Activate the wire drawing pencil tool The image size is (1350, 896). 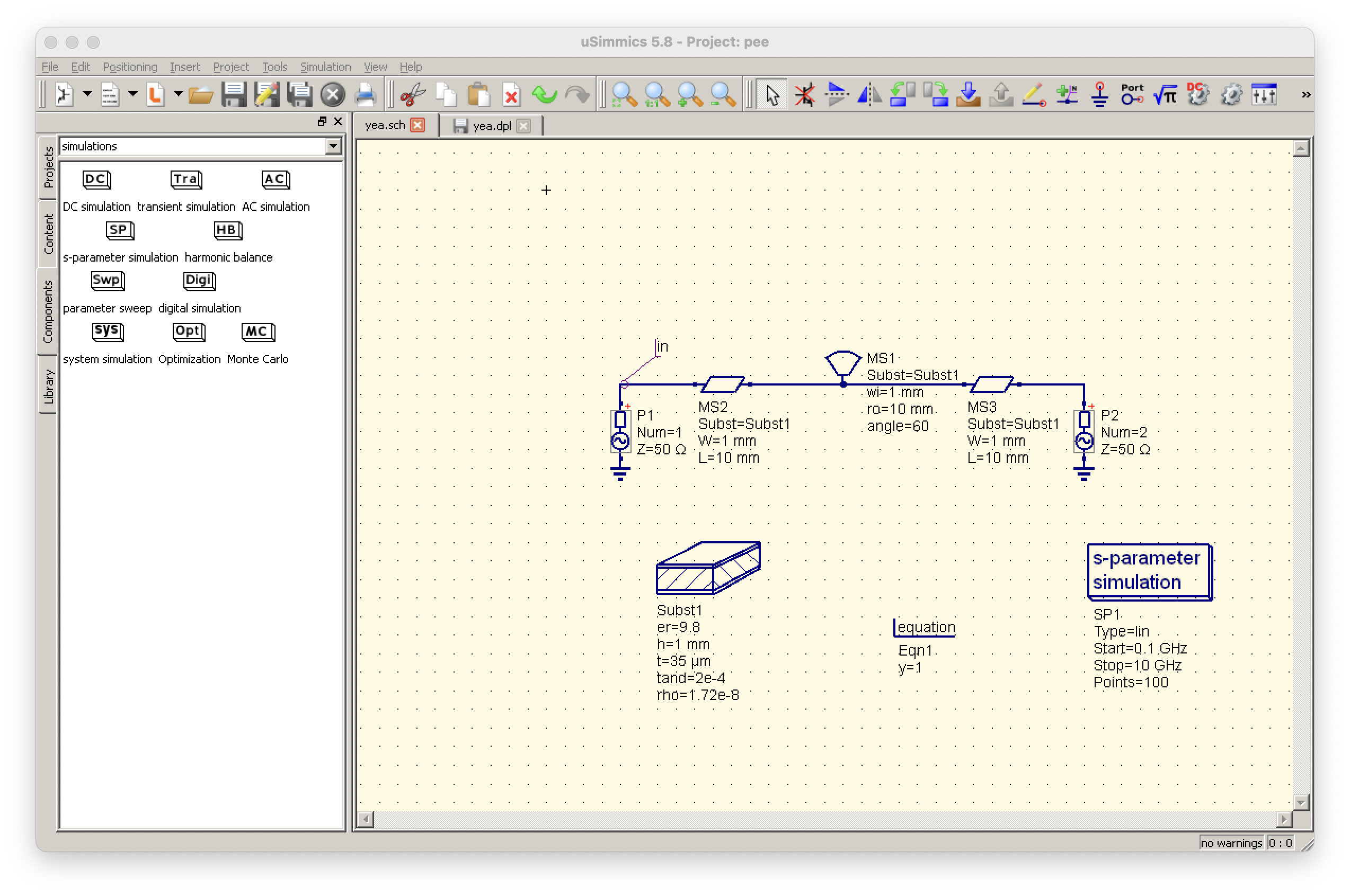pyautogui.click(x=1034, y=94)
